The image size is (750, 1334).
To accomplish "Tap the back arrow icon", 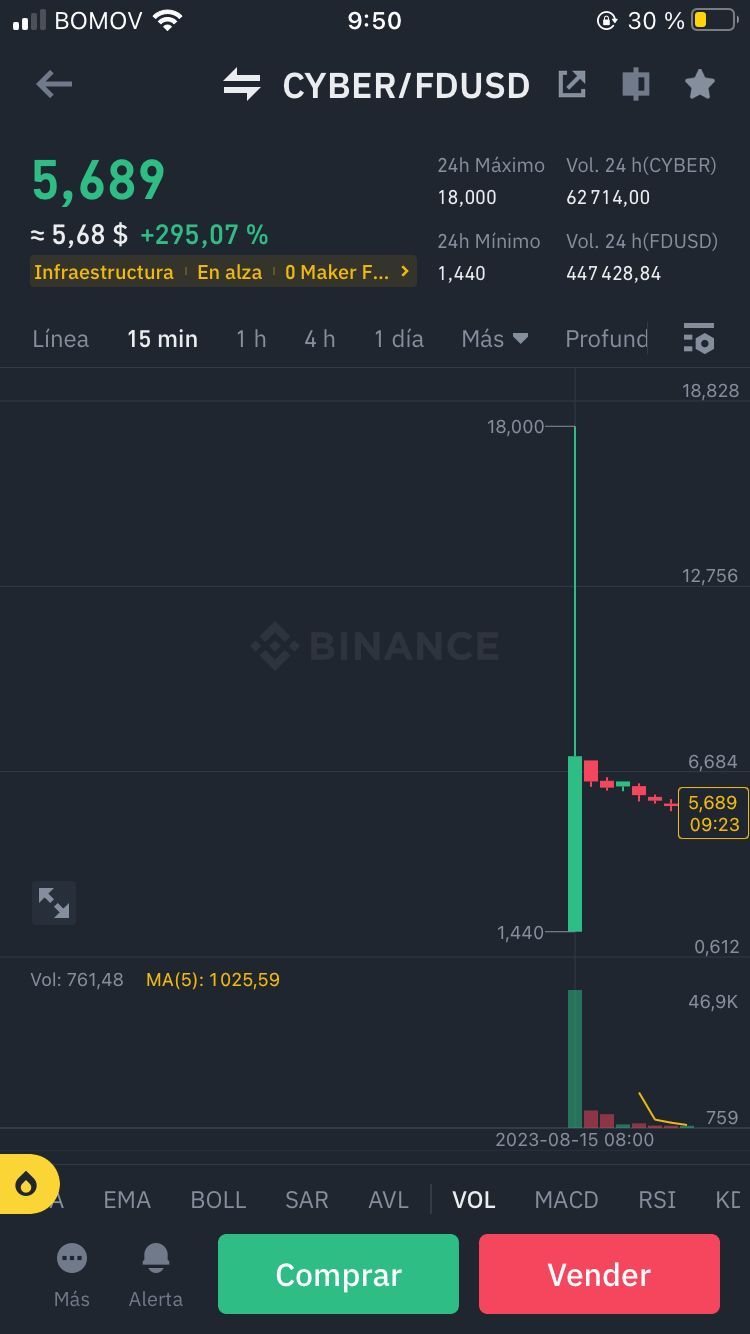I will pos(54,85).
